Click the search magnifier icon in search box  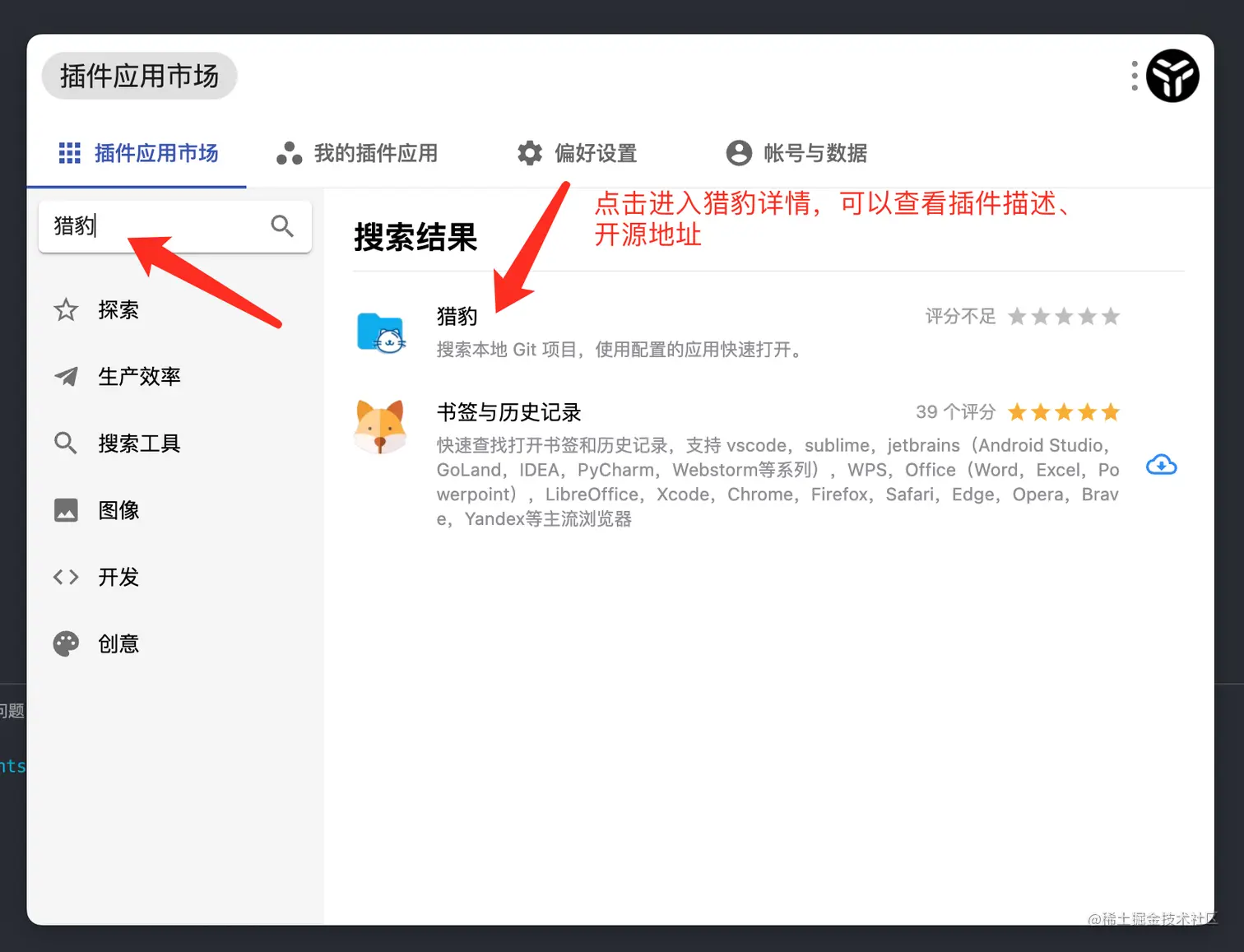coord(282,225)
